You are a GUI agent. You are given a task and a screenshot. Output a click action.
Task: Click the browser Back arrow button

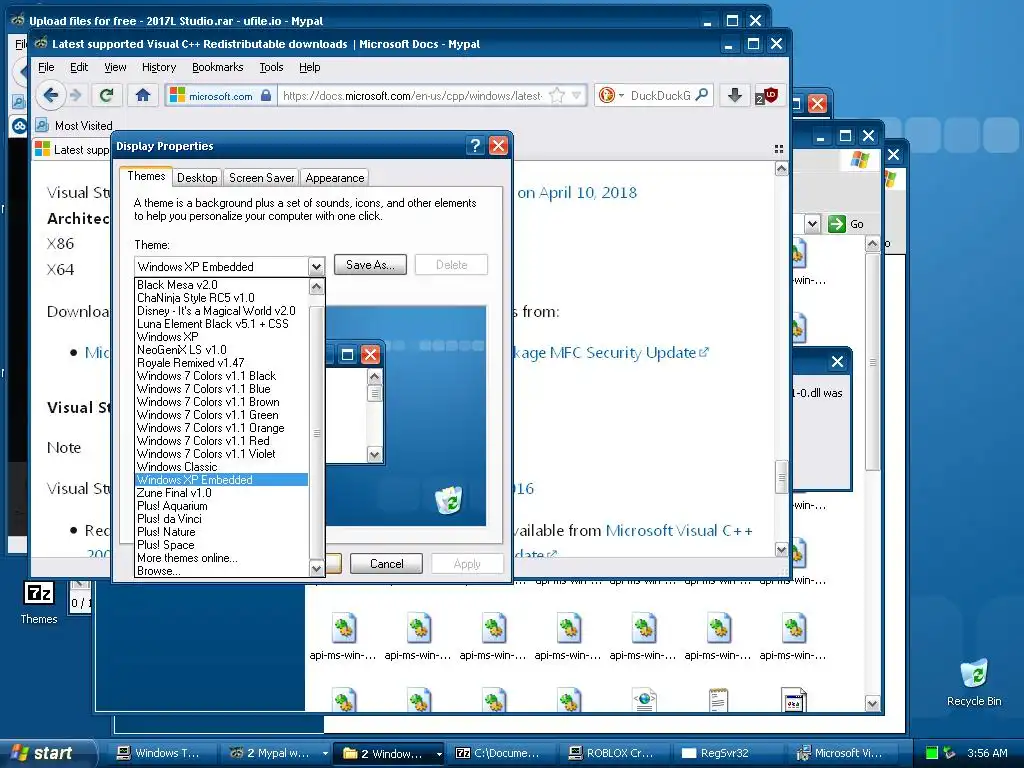click(x=50, y=95)
